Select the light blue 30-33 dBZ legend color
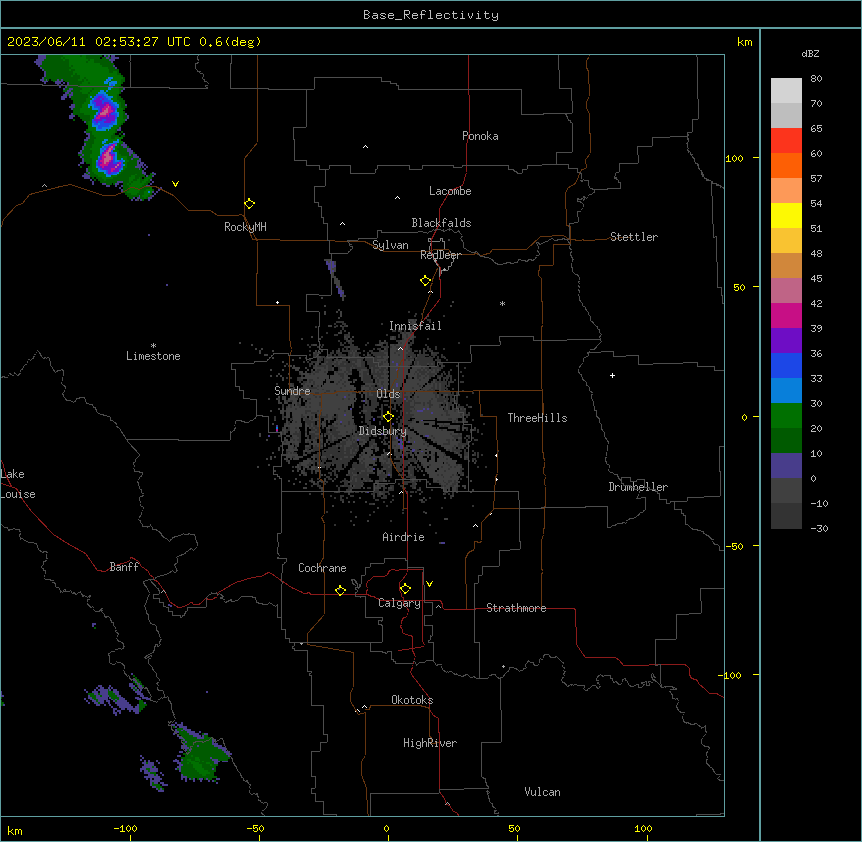 (786, 391)
